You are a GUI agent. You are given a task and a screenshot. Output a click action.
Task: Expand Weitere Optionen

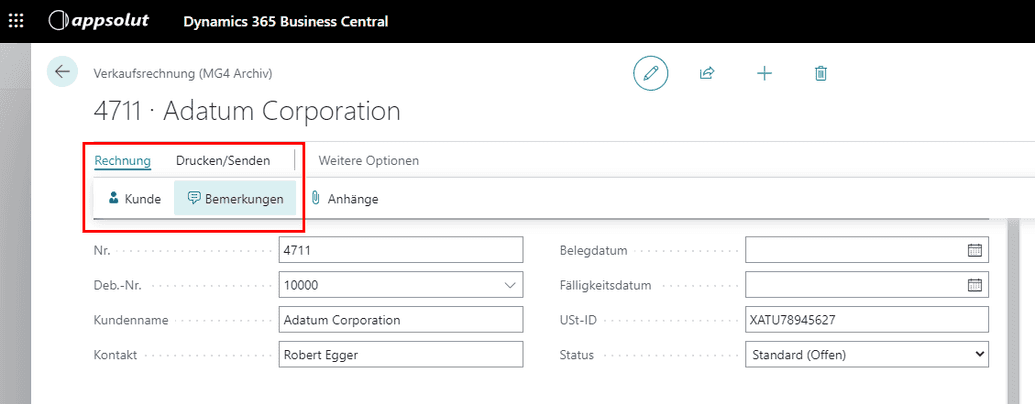(368, 160)
